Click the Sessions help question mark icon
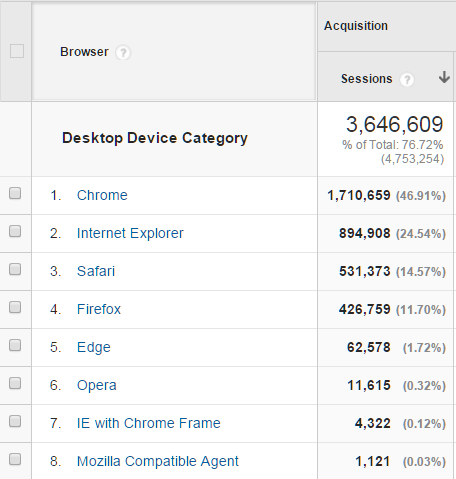456x479 pixels. click(x=407, y=80)
